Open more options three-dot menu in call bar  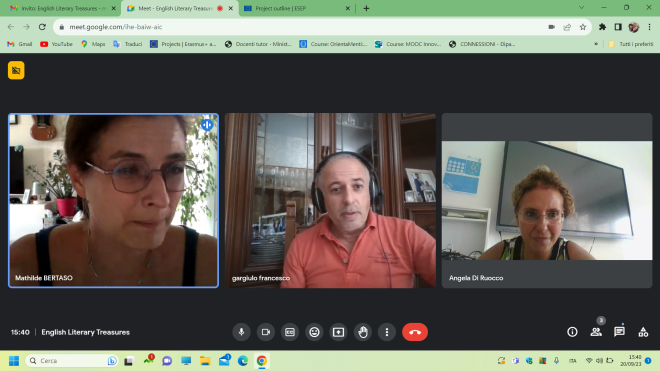[x=387, y=332]
